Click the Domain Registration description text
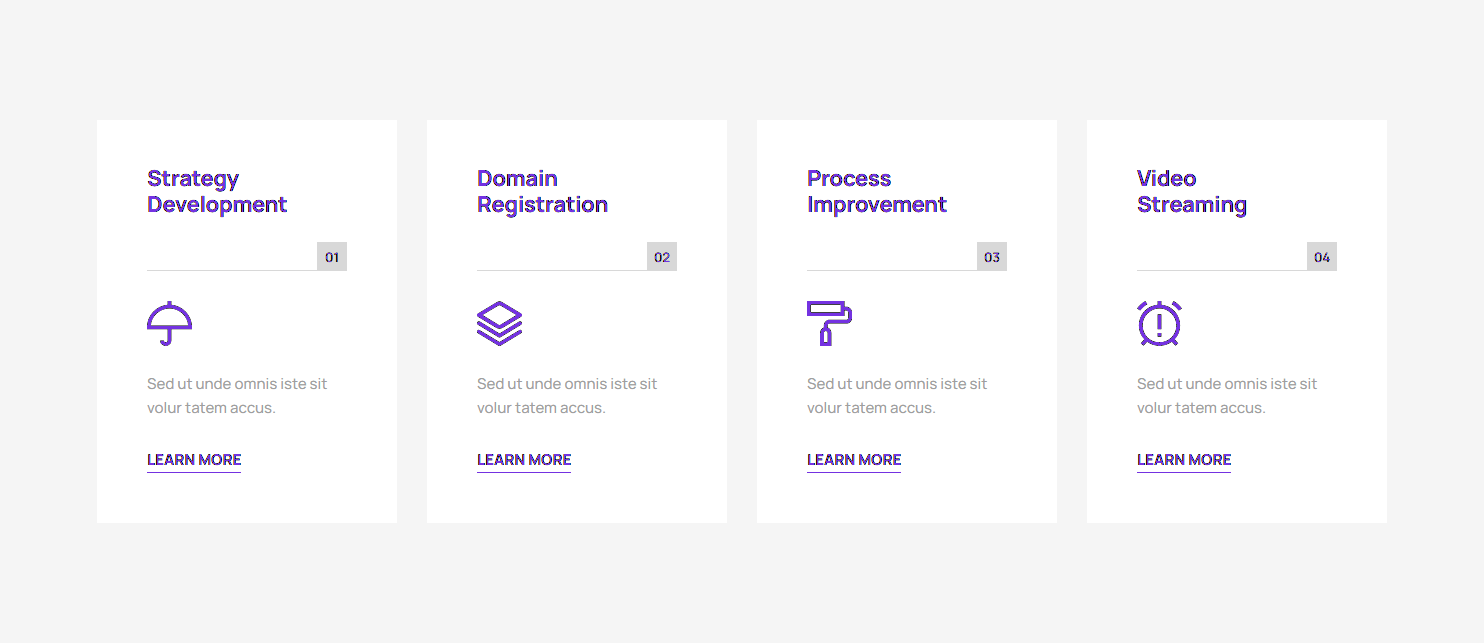Viewport: 1484px width, 643px height. click(567, 396)
